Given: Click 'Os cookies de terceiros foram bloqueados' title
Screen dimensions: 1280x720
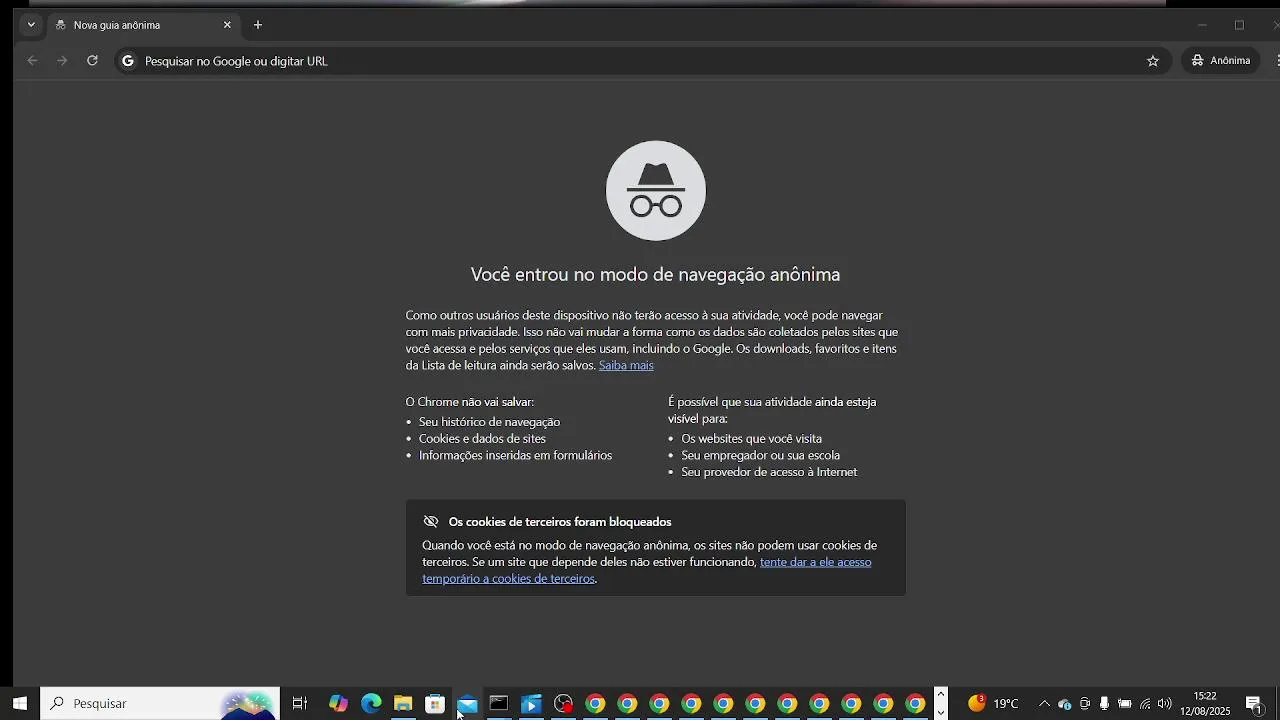Looking at the screenshot, I should tap(560, 522).
